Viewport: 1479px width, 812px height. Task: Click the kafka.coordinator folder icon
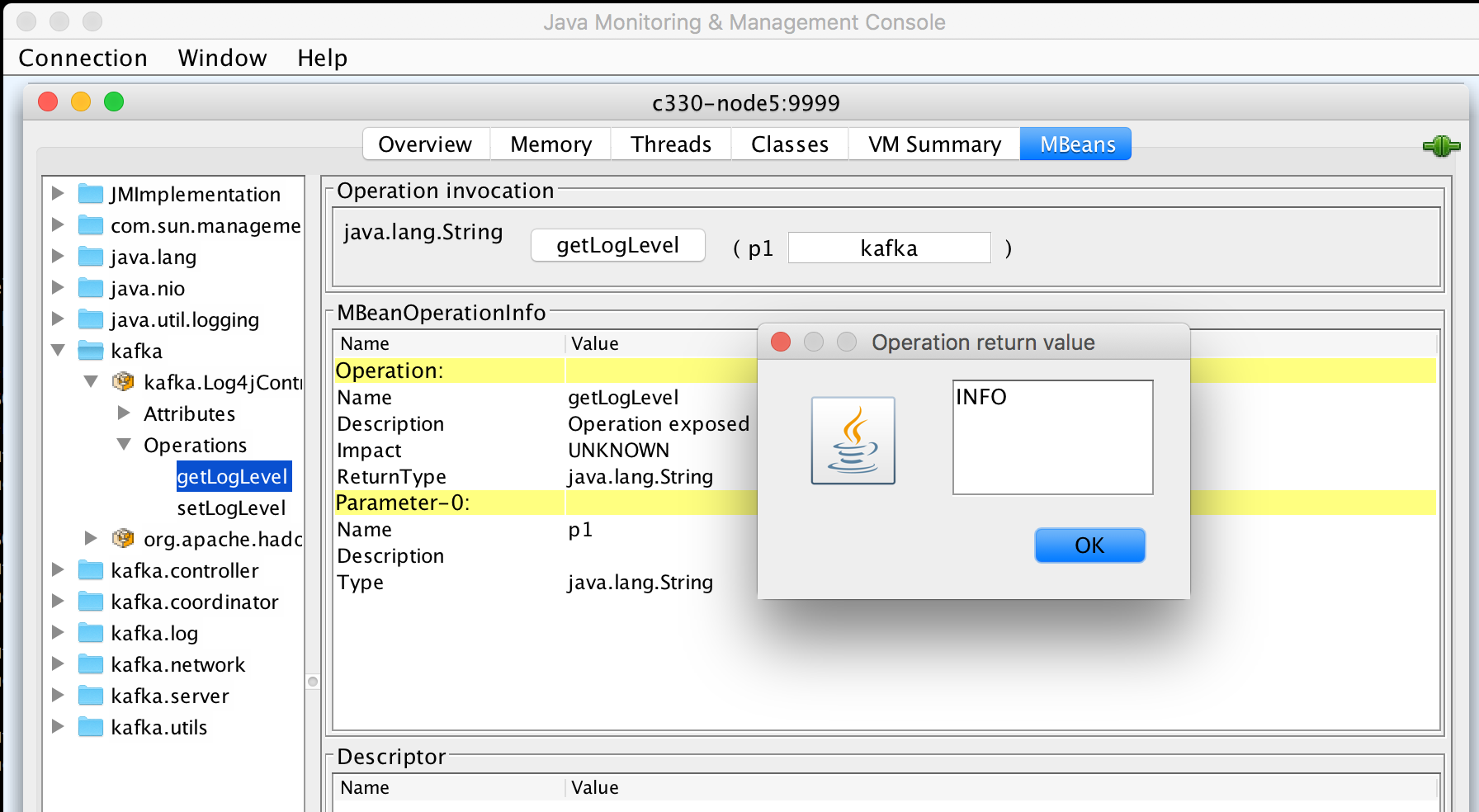[89, 602]
